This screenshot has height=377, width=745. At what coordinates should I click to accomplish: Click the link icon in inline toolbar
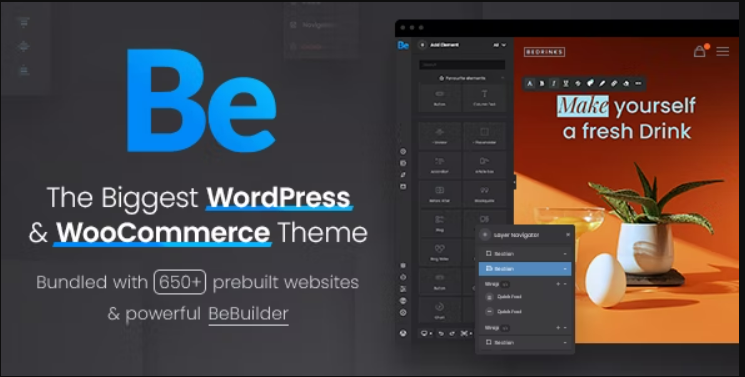[x=614, y=83]
